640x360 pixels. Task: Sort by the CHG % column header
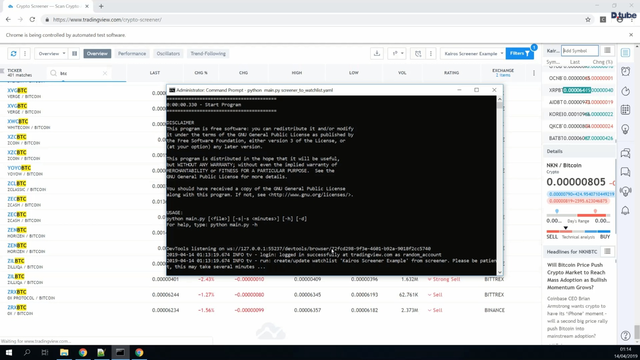pos(201,73)
